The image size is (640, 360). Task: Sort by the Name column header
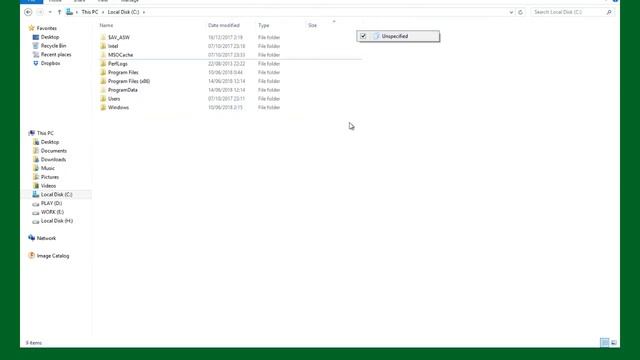click(x=107, y=25)
